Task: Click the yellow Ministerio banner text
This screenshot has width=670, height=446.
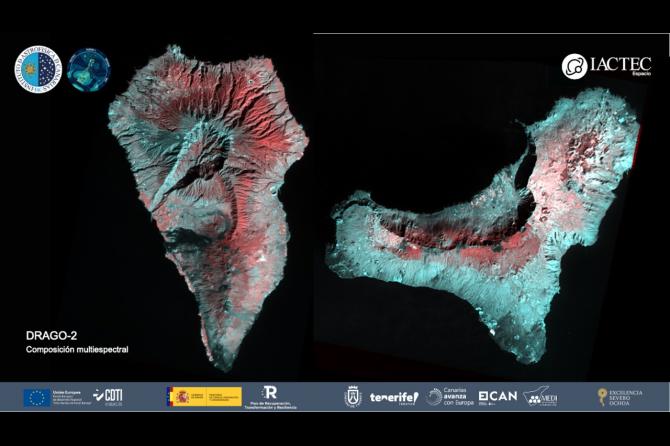Action: point(221,397)
